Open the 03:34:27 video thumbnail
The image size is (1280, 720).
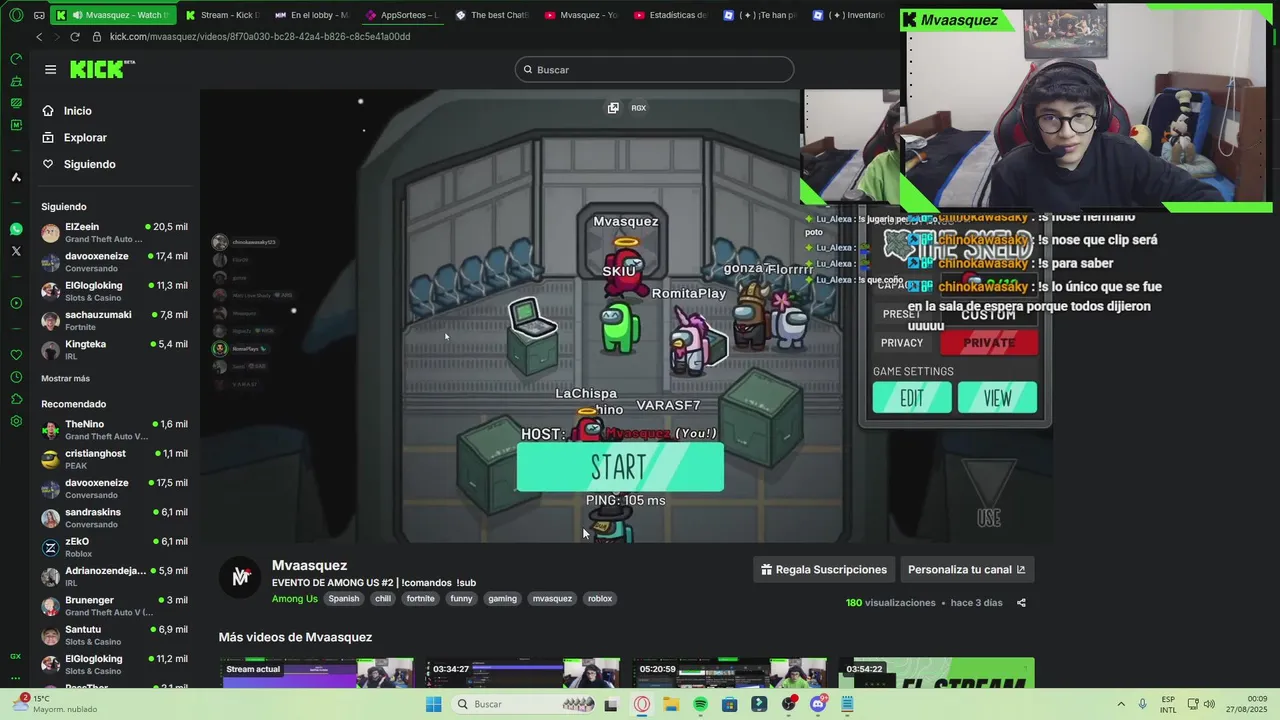coord(523,673)
